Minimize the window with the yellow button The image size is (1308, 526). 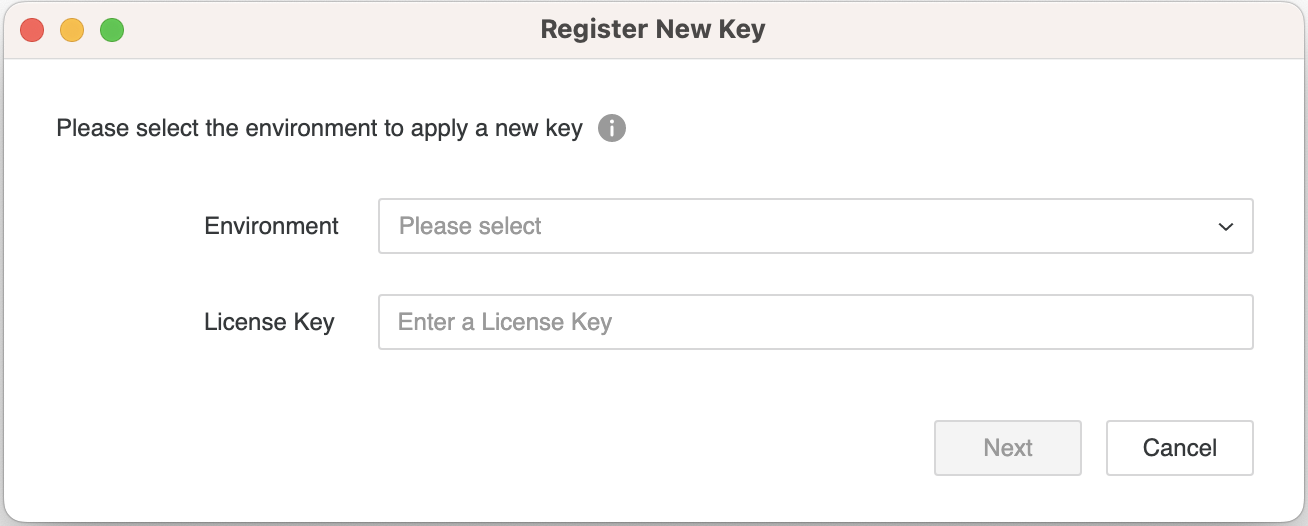coord(72,30)
